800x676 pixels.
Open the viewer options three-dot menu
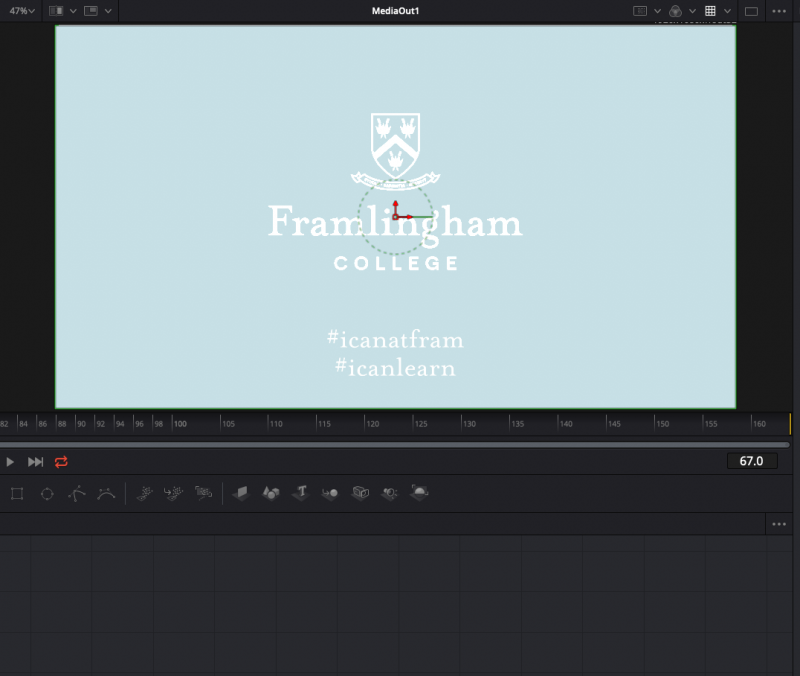tap(780, 11)
